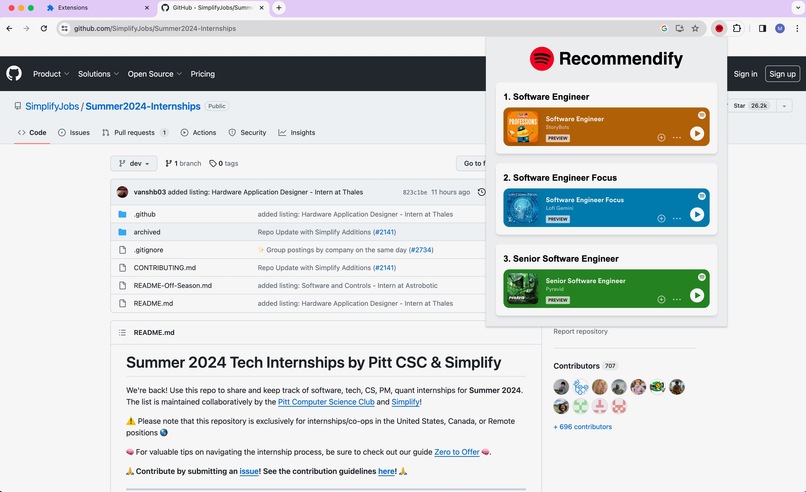The height and width of the screenshot is (492, 806).
Task: Open new tab with plus button
Action: [279, 8]
